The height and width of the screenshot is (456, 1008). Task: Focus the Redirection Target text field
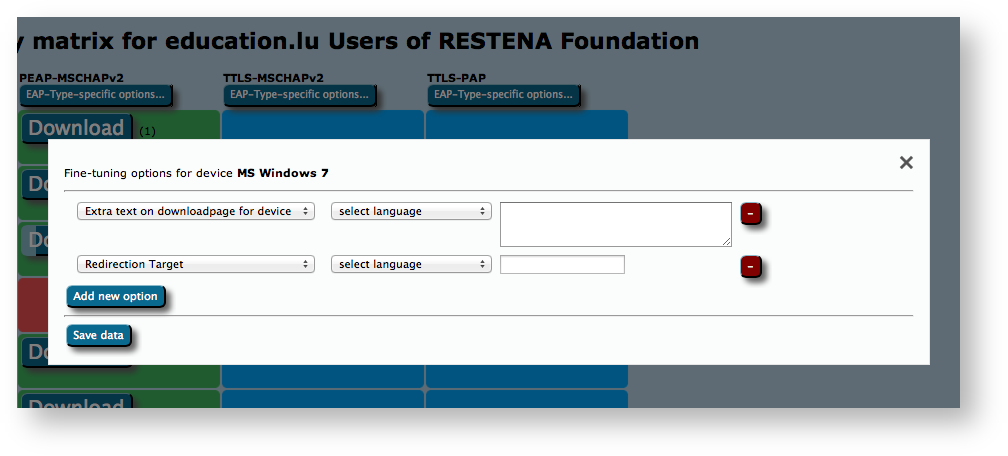[x=562, y=264]
